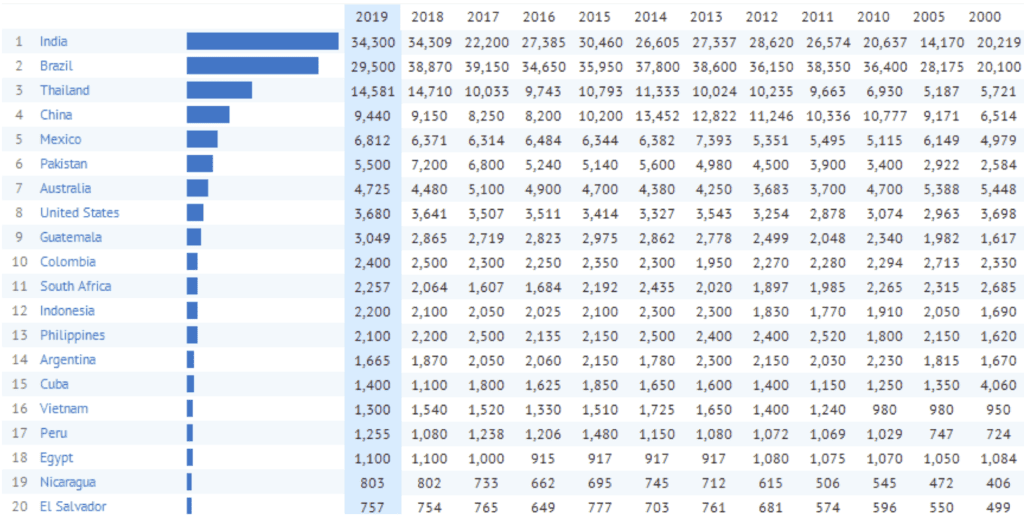Open the United States link
The width and height of the screenshot is (1024, 517).
coord(79,213)
